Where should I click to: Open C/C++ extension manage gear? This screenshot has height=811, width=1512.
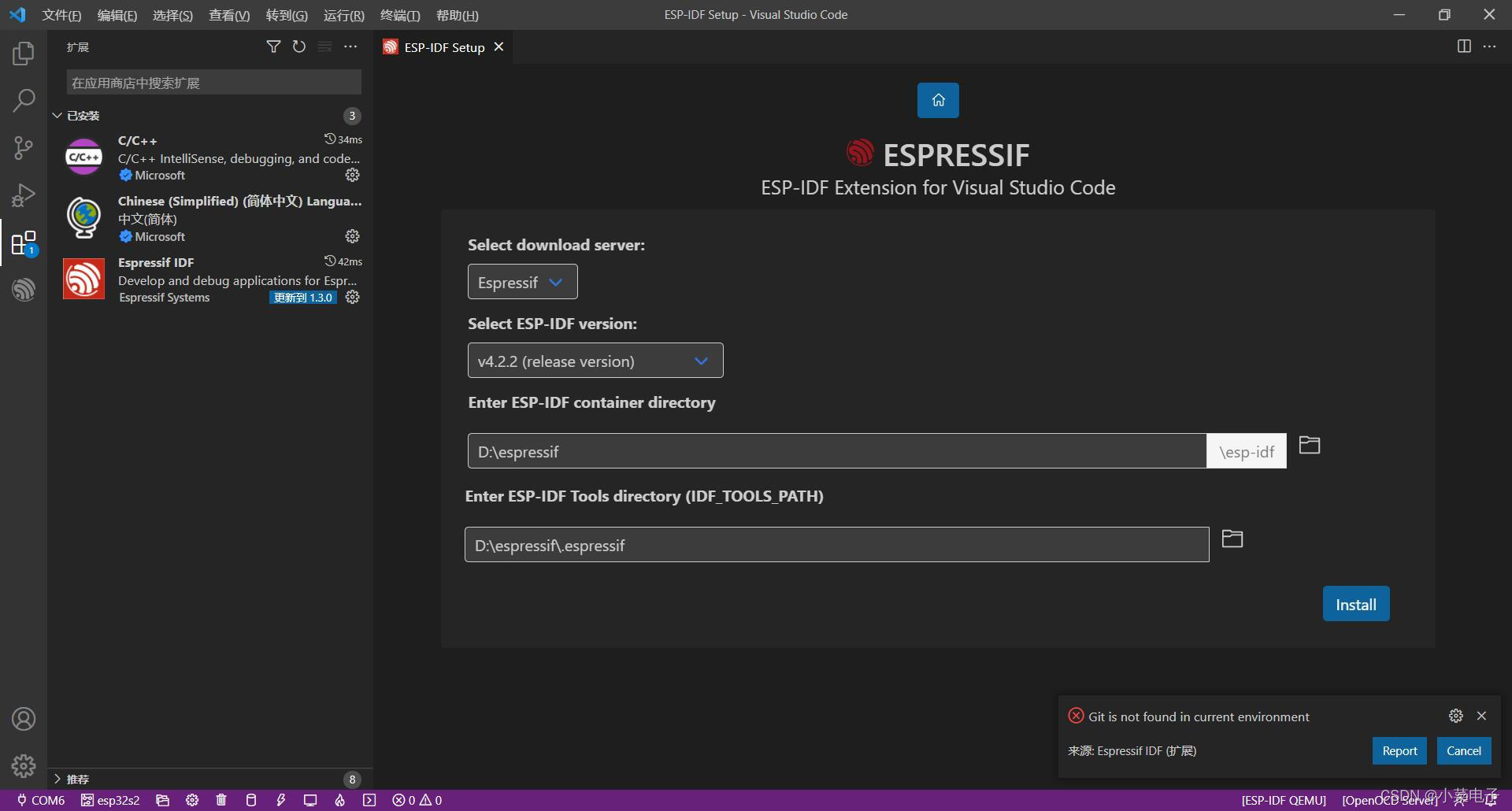(353, 175)
